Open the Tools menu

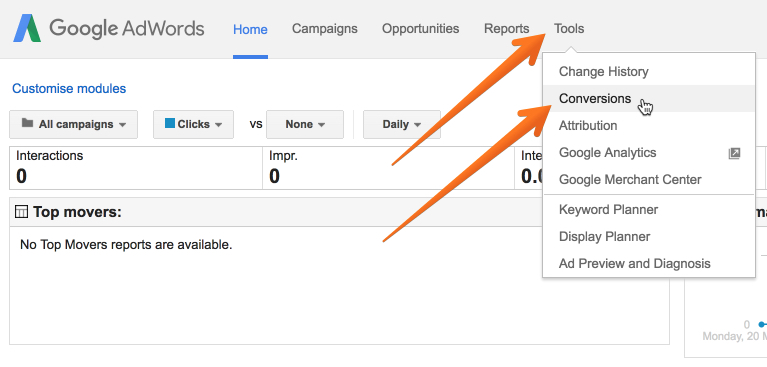click(x=569, y=29)
